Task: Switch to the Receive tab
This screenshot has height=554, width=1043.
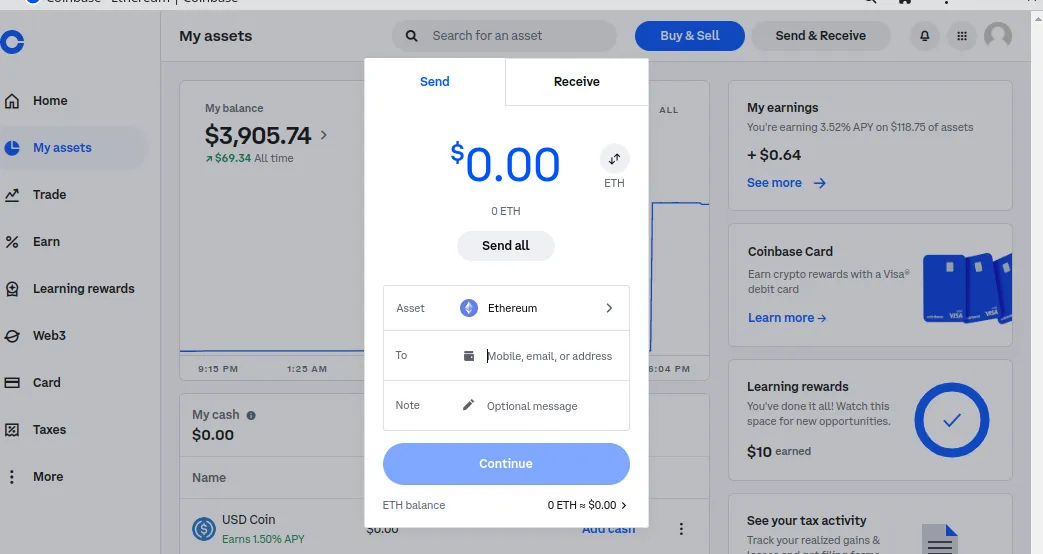Action: [576, 82]
